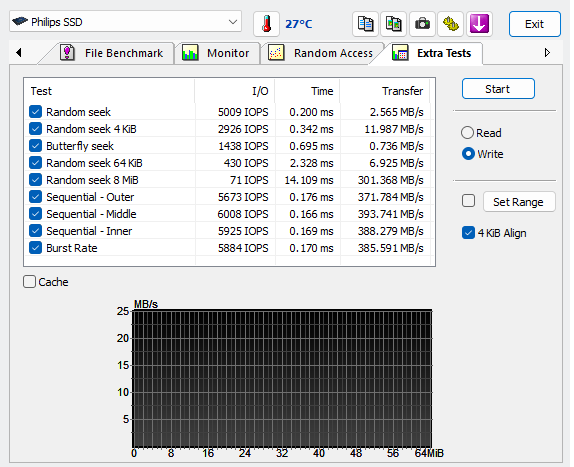
Task: Click the Set Range button
Action: 519,202
